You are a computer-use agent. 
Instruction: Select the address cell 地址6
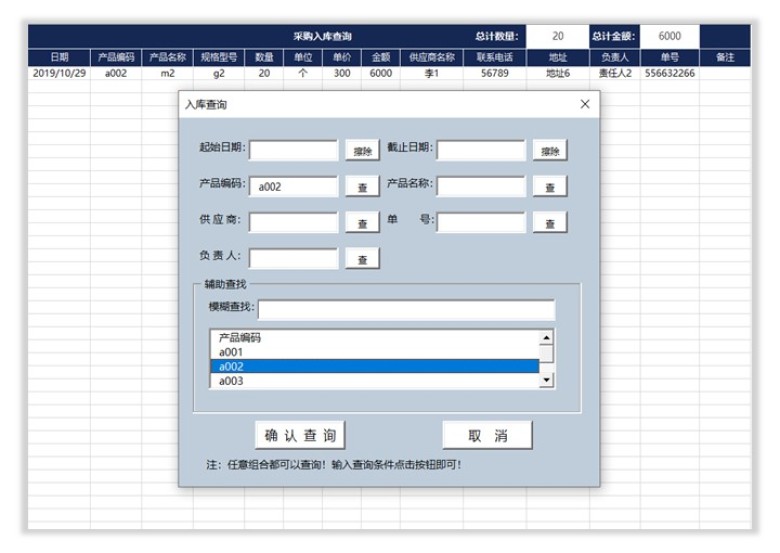click(558, 73)
